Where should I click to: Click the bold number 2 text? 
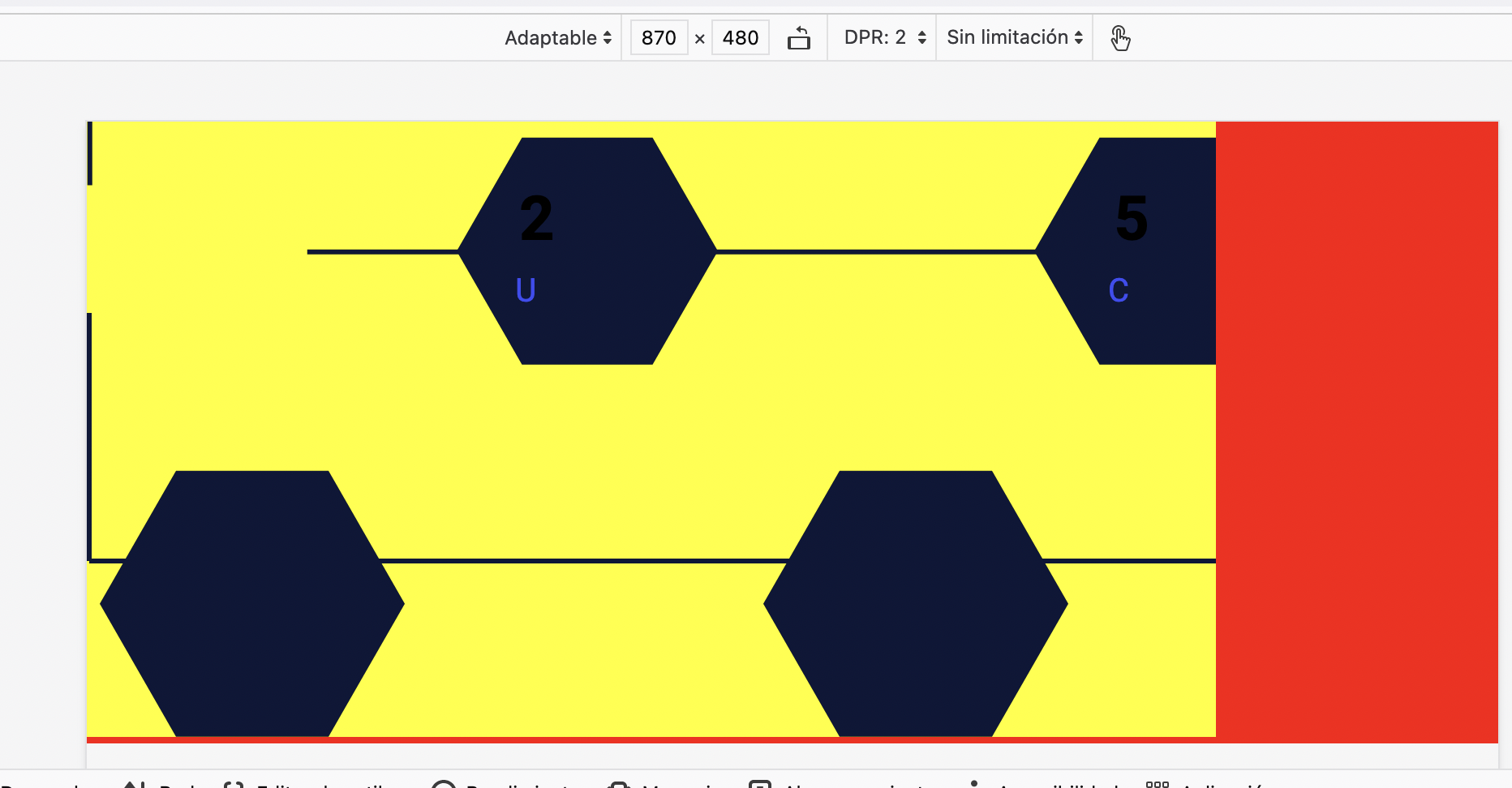click(536, 219)
